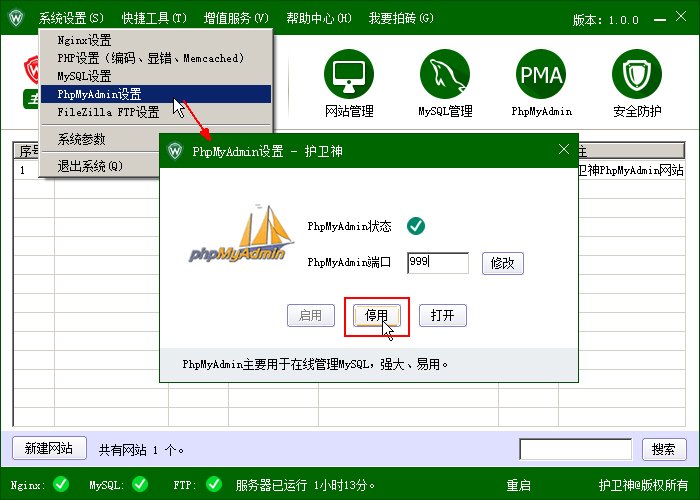Image resolution: width=700 pixels, height=500 pixels.
Task: Click the 护卫神PhpMyAdmin网站 table cell
Action: tap(631, 170)
